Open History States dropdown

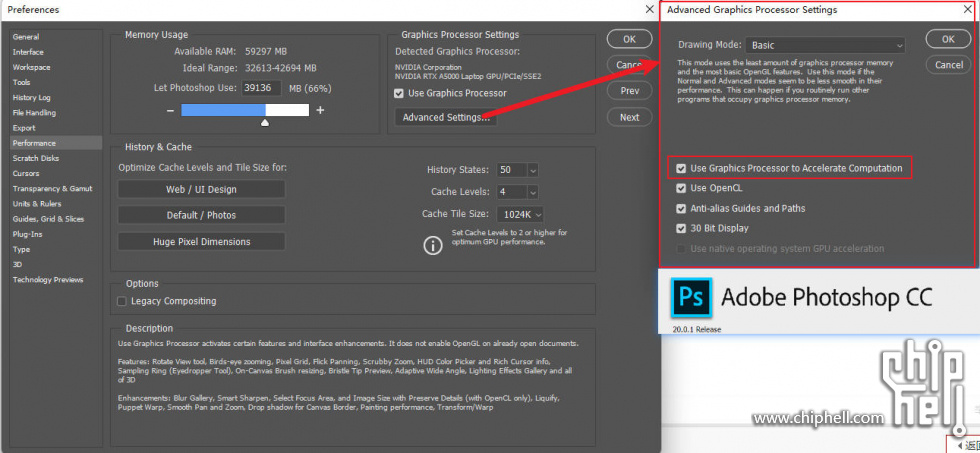pos(532,170)
